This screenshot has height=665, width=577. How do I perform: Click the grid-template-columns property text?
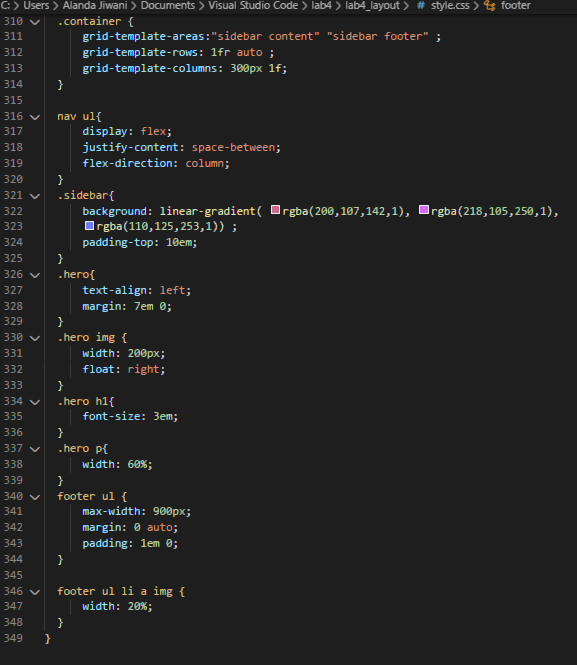[150, 68]
